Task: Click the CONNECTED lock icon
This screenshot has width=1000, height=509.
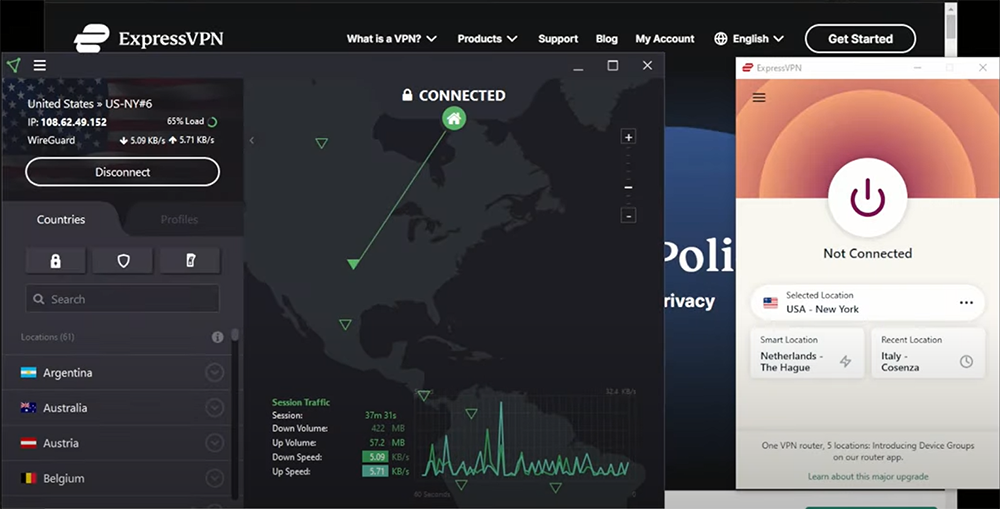Action: tap(407, 95)
